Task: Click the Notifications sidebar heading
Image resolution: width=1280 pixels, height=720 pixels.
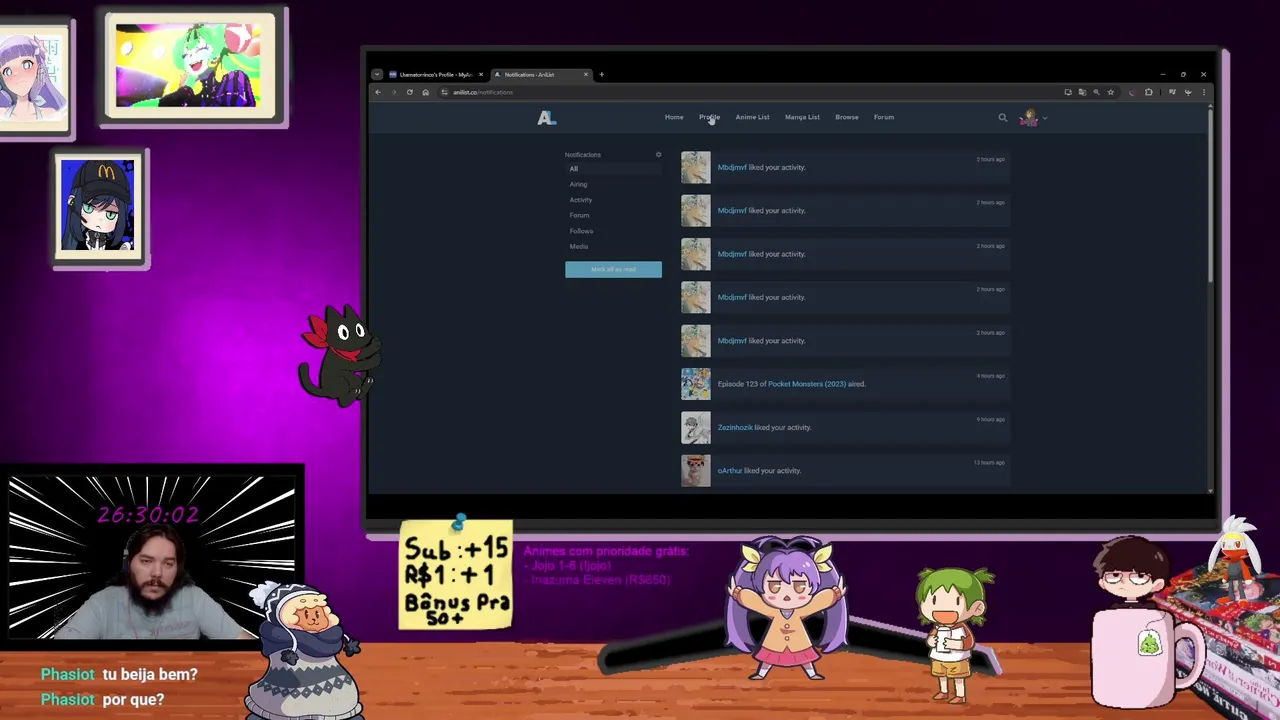Action: coord(583,155)
